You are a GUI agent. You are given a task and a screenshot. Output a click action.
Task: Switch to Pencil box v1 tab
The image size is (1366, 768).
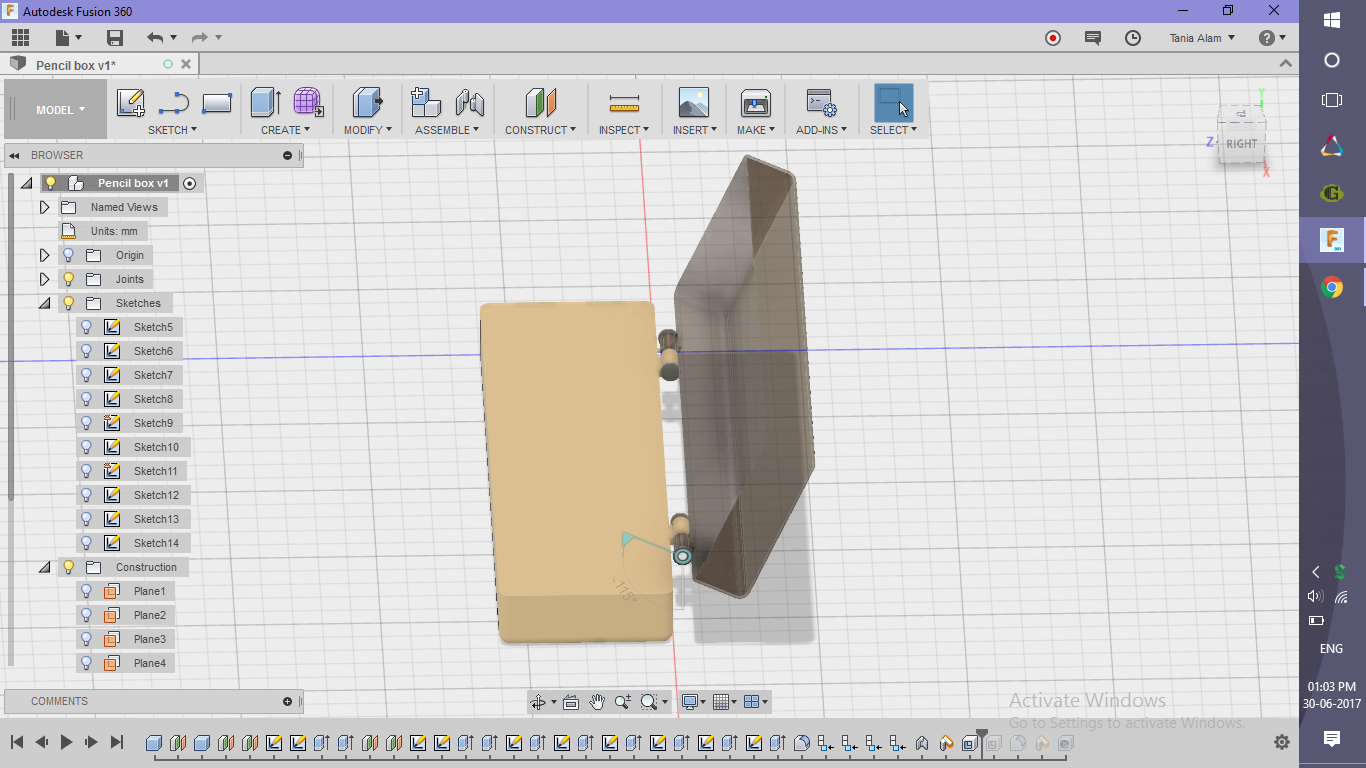pos(76,65)
